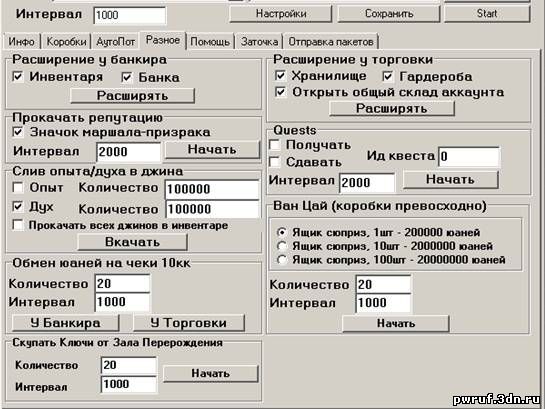Uncheck the Инвентаря checkbox
This screenshot has height=409, width=545.
[x=18, y=76]
